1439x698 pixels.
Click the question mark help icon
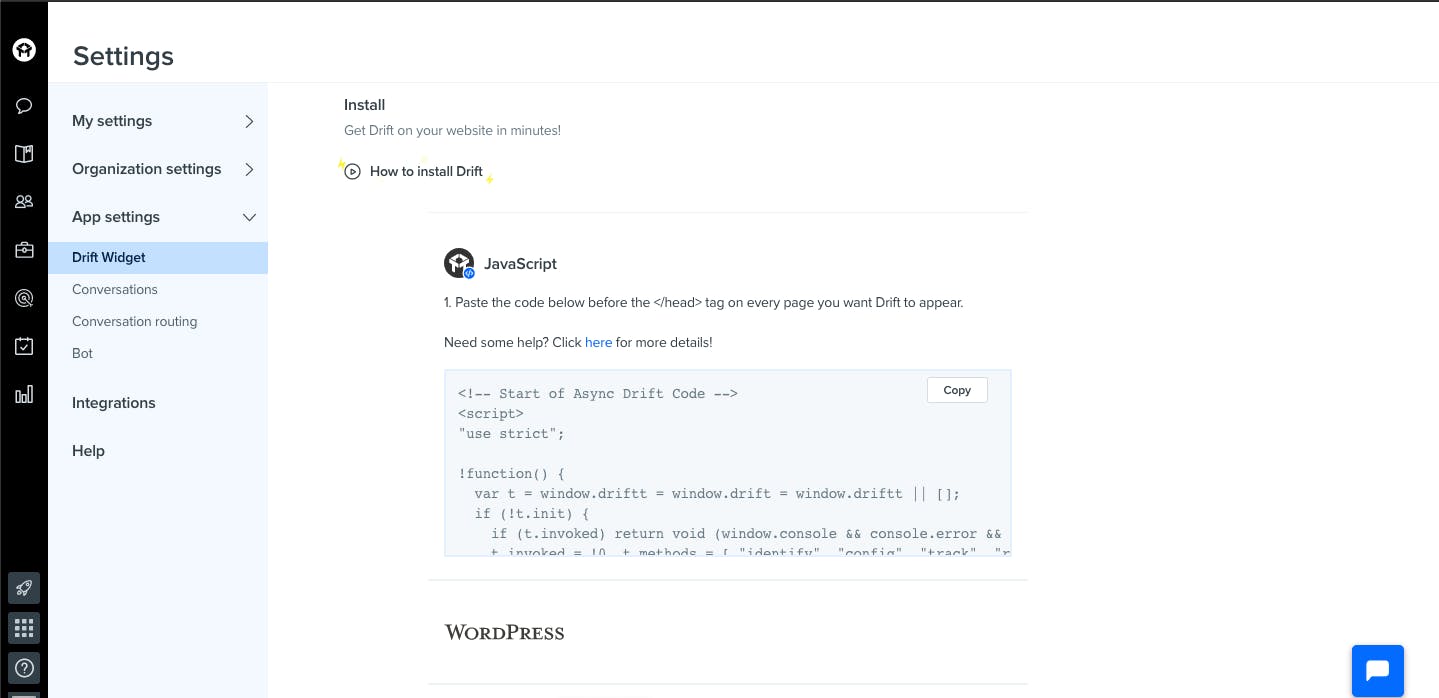click(24, 668)
